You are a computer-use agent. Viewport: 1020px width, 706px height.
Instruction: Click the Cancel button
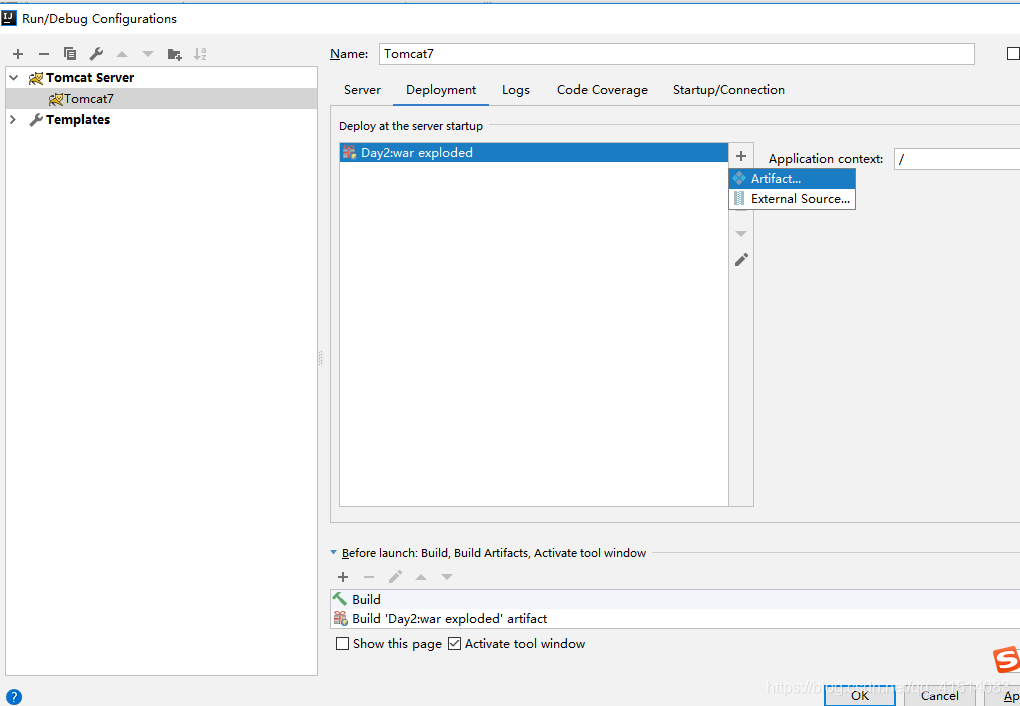[x=939, y=696]
